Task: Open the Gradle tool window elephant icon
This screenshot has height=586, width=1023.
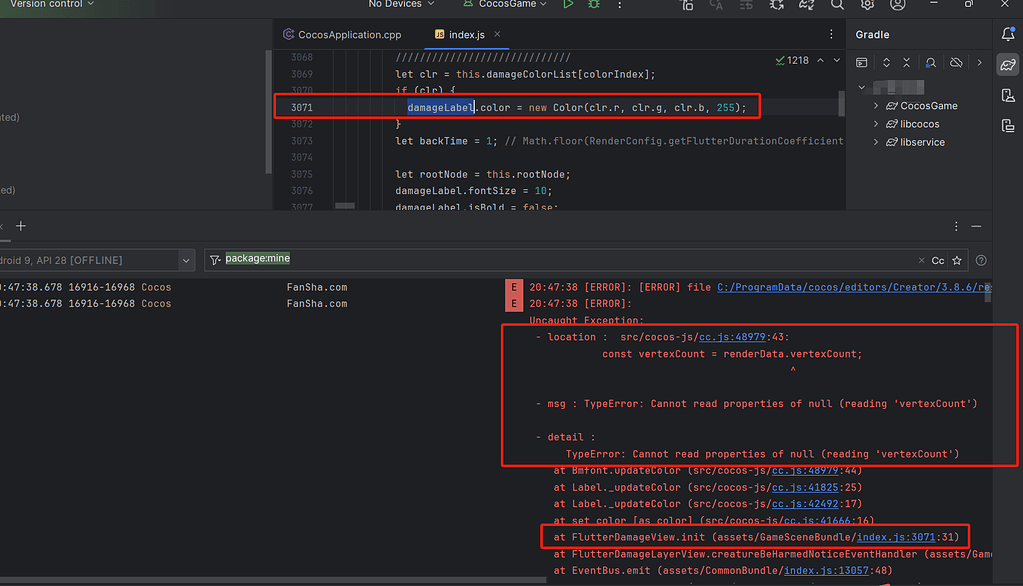Action: [x=1008, y=64]
